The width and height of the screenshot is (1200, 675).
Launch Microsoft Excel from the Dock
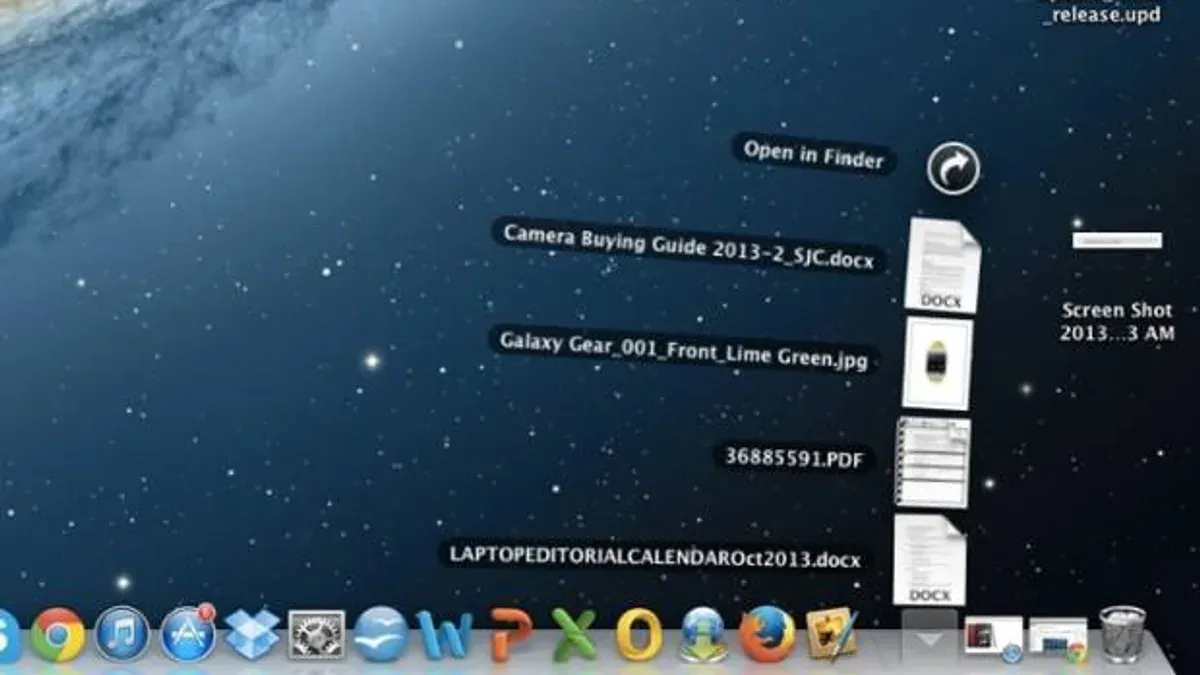coord(574,635)
